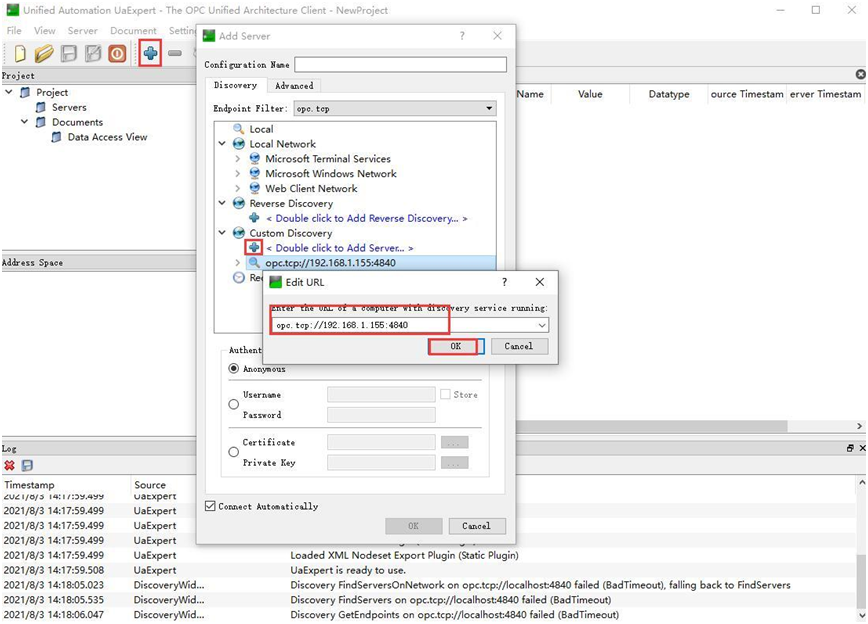The image size is (868, 624).
Task: Select the Username Password radio button
Action: pyautogui.click(x=234, y=405)
